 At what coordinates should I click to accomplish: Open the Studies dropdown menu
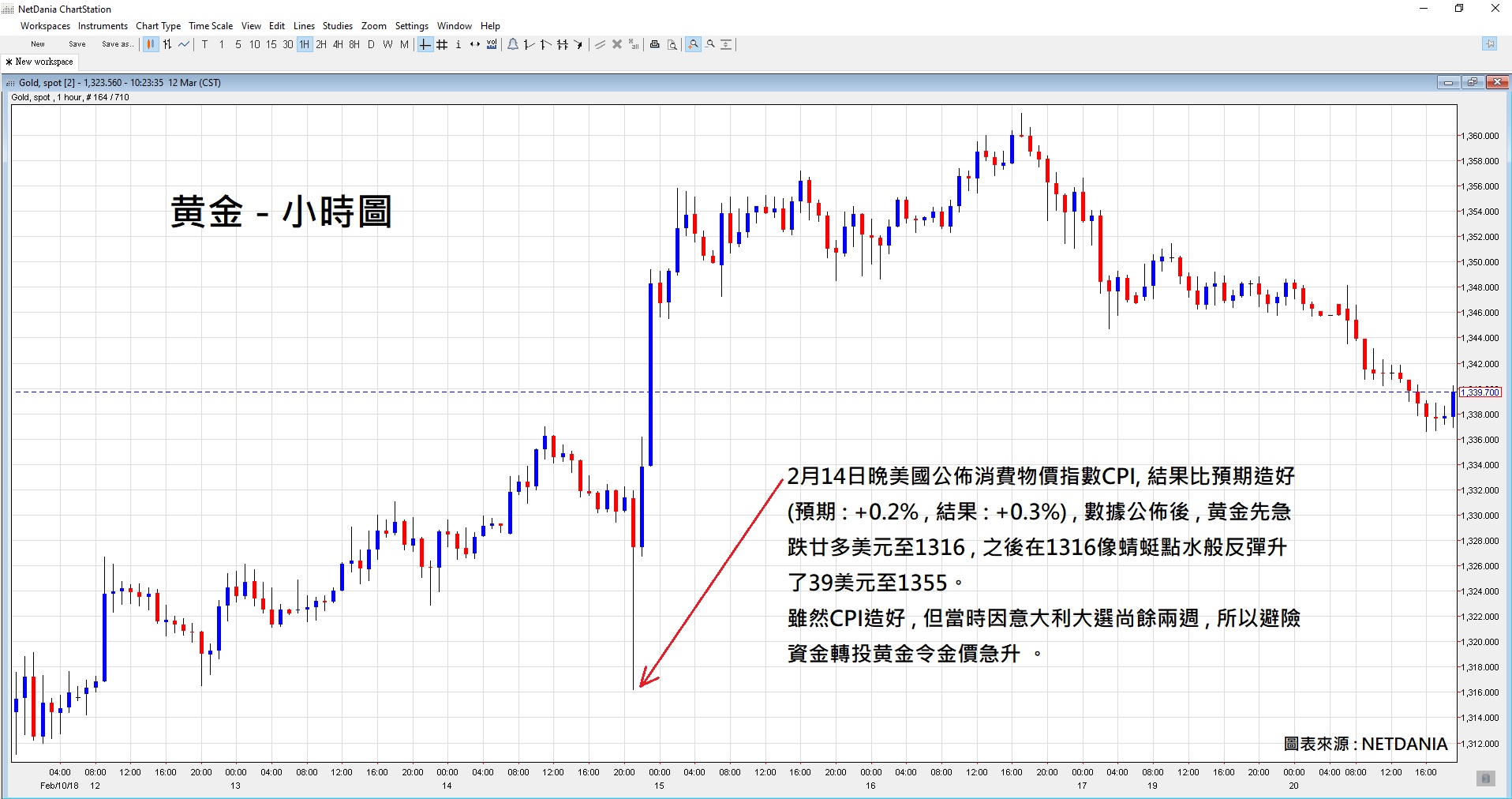tap(337, 26)
